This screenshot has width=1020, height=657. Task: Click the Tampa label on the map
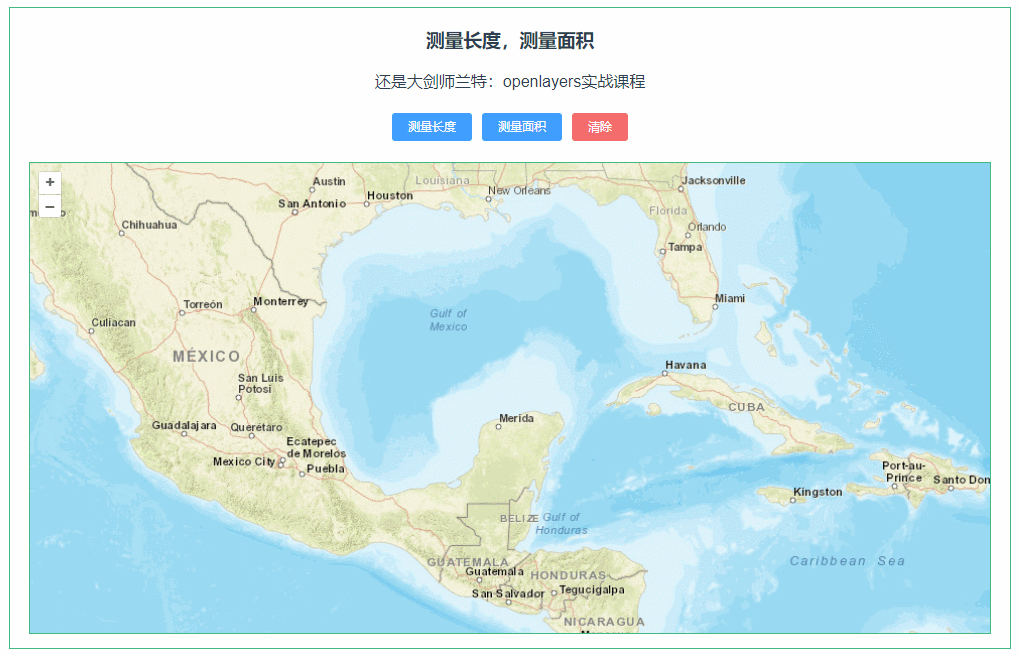pyautogui.click(x=685, y=247)
